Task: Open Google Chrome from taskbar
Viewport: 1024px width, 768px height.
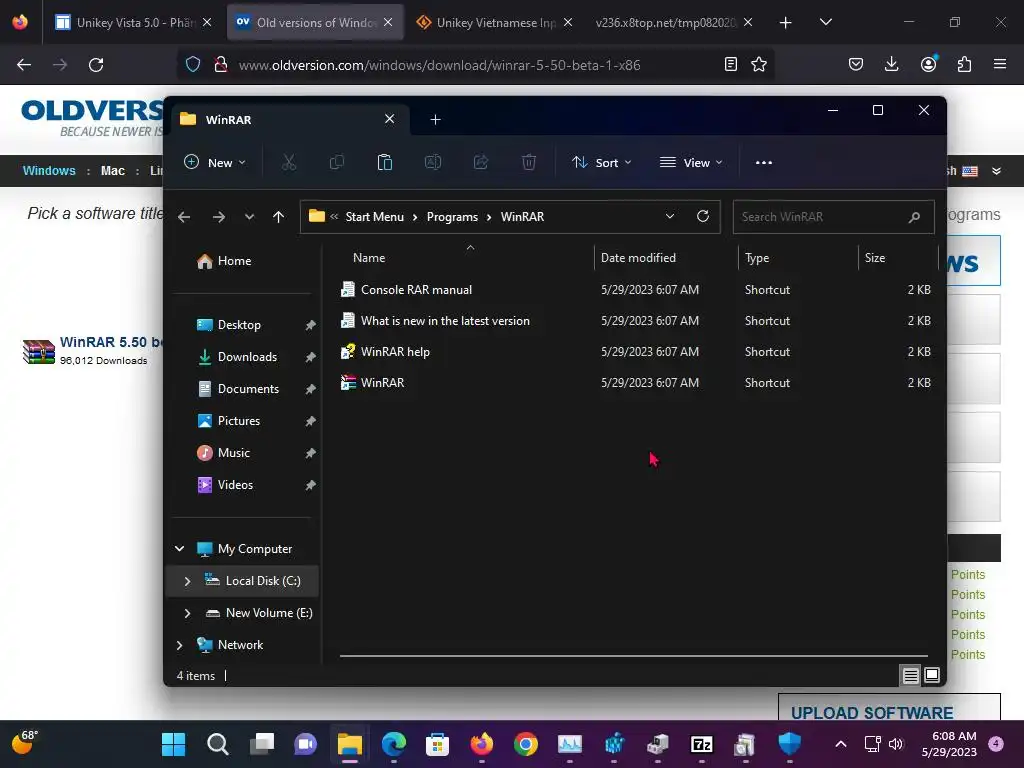Action: 526,744
